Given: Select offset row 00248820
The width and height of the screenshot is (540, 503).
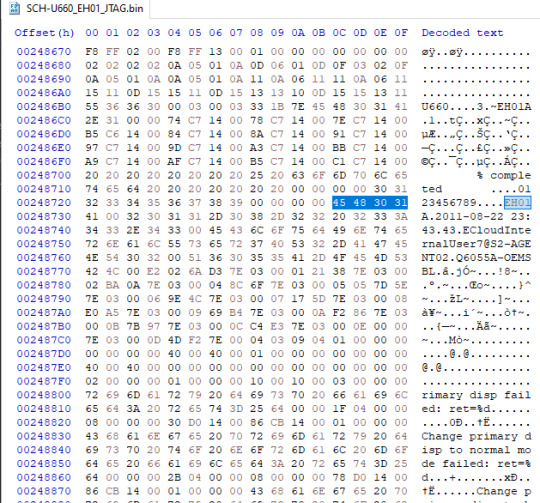Looking at the screenshot, I should click(x=44, y=422).
